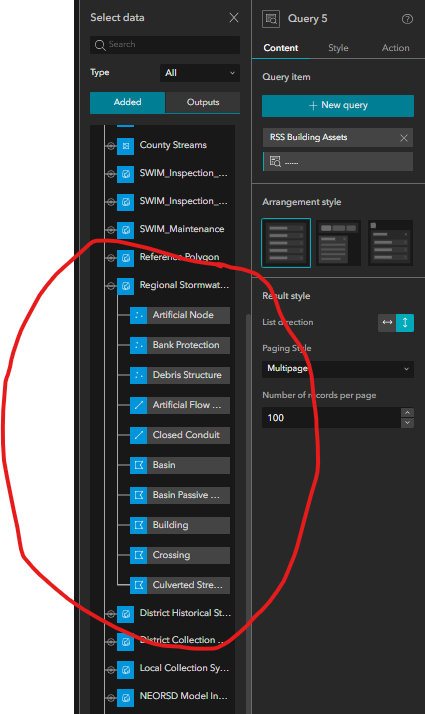The image size is (425, 714).
Task: Select the Debris Structure point layer icon
Action: [x=138, y=375]
